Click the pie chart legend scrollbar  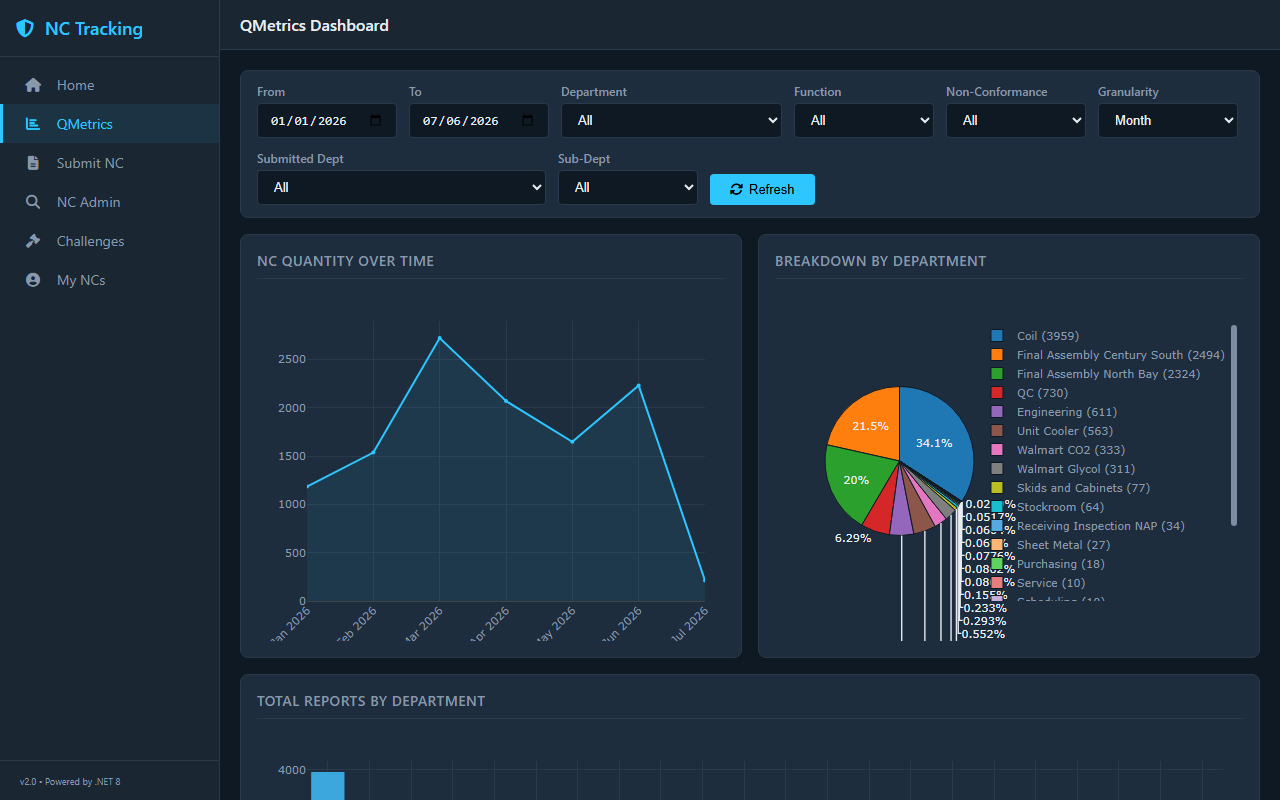(1234, 425)
